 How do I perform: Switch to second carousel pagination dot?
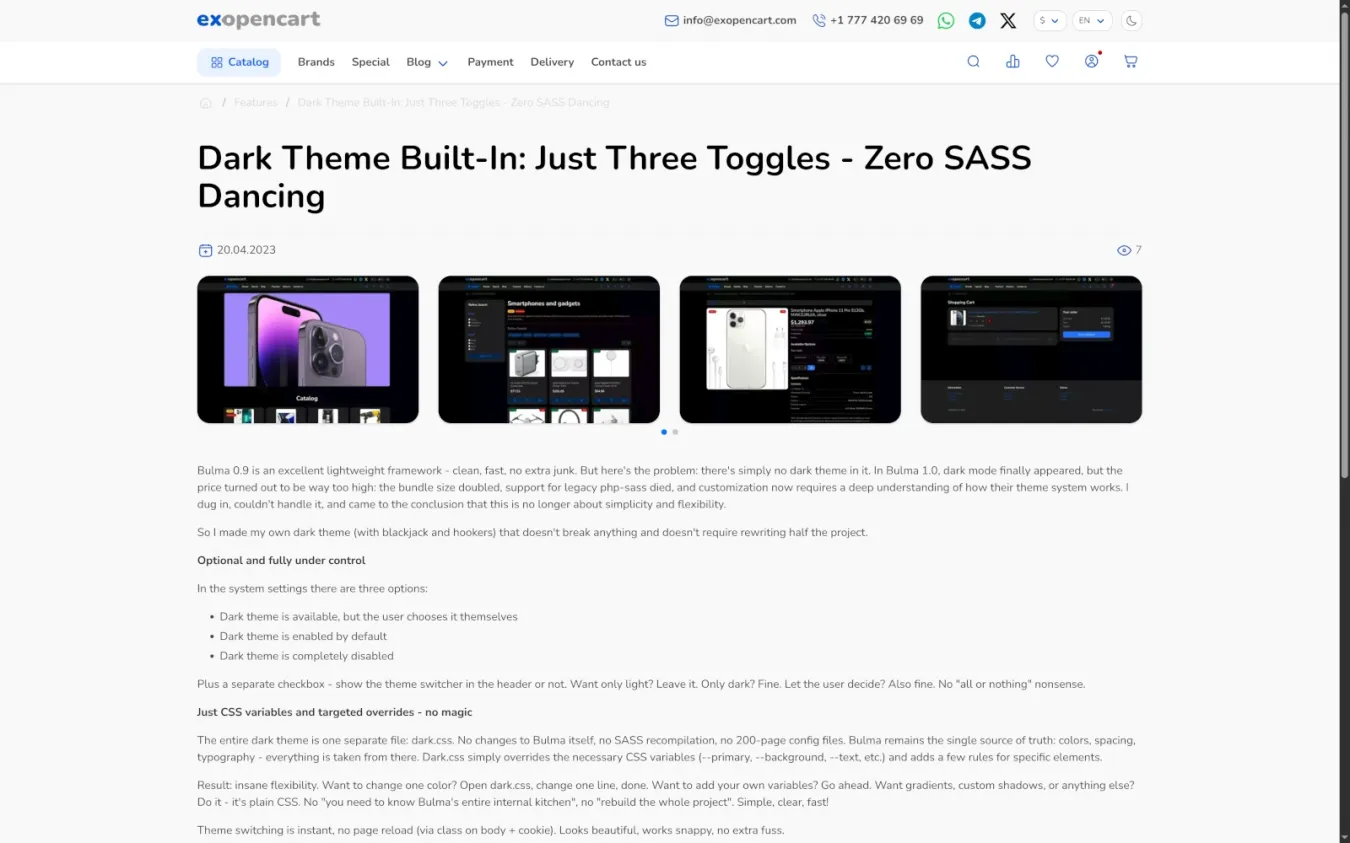tap(676, 432)
